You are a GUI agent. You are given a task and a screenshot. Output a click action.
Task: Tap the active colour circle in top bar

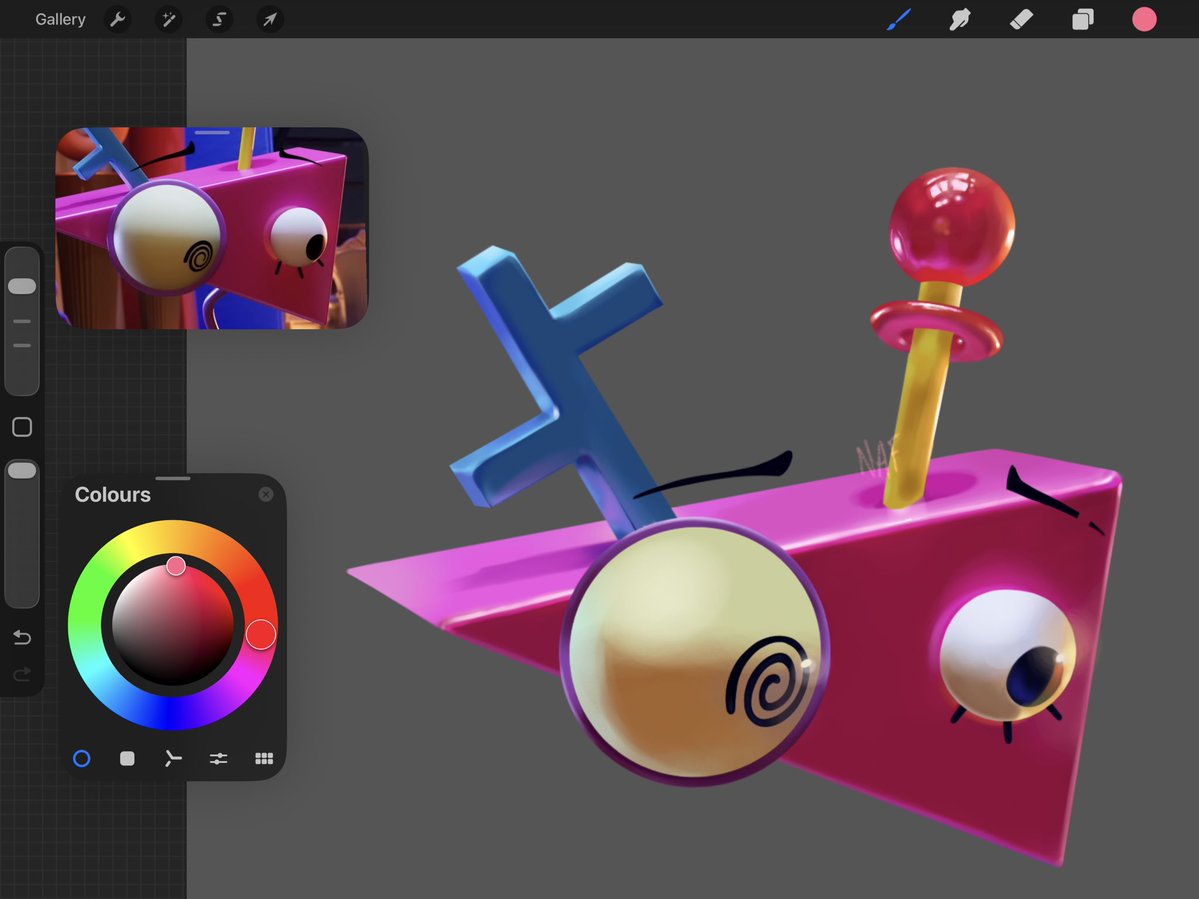[x=1144, y=19]
